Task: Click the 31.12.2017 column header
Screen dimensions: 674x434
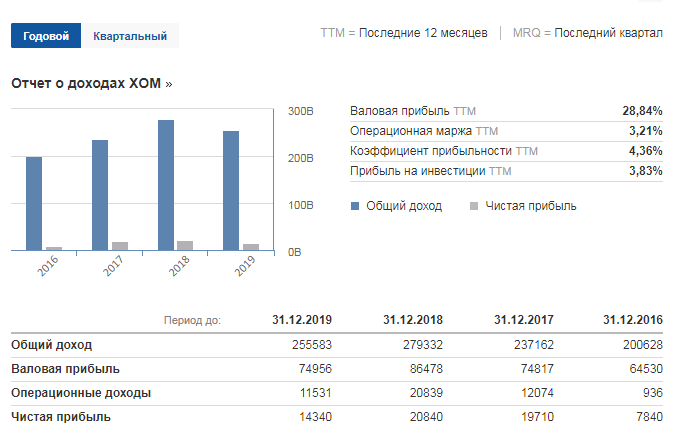Action: tap(524, 320)
